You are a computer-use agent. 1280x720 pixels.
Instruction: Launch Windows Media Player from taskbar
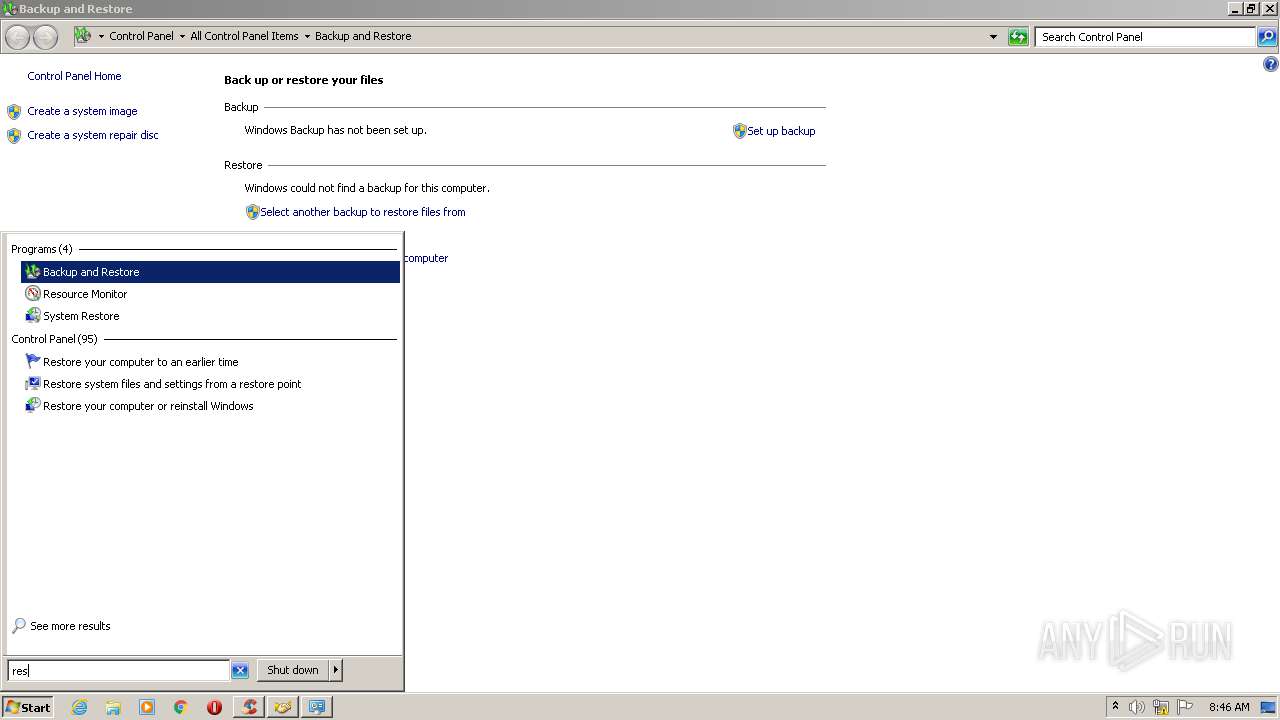coord(147,707)
